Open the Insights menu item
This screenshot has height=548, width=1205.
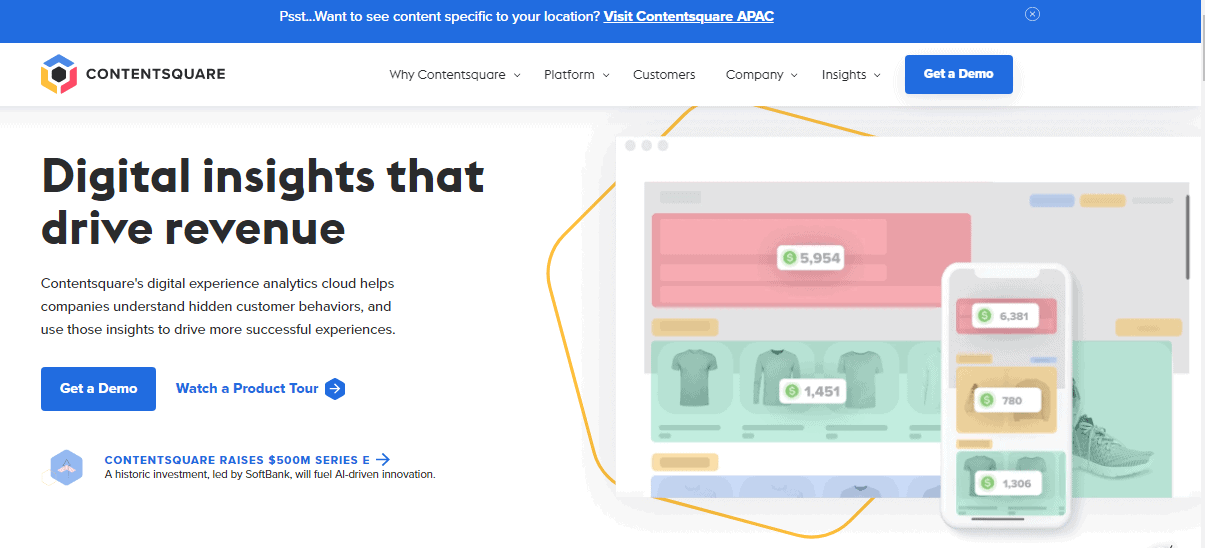(x=844, y=75)
